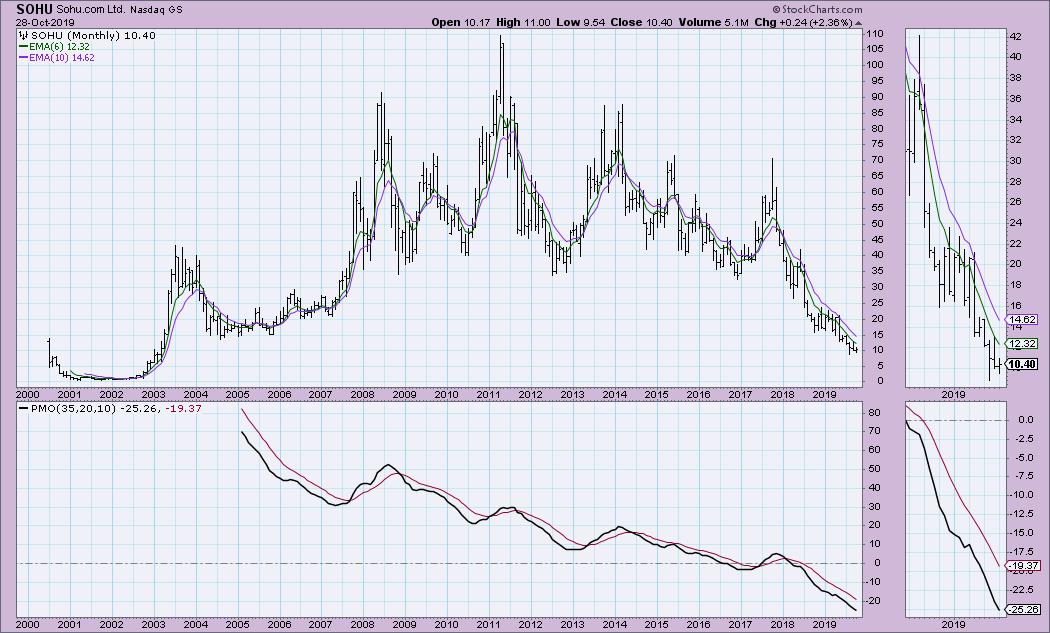1050x633 pixels.
Task: Click the 2008 year label under the price chart
Action: [x=363, y=395]
